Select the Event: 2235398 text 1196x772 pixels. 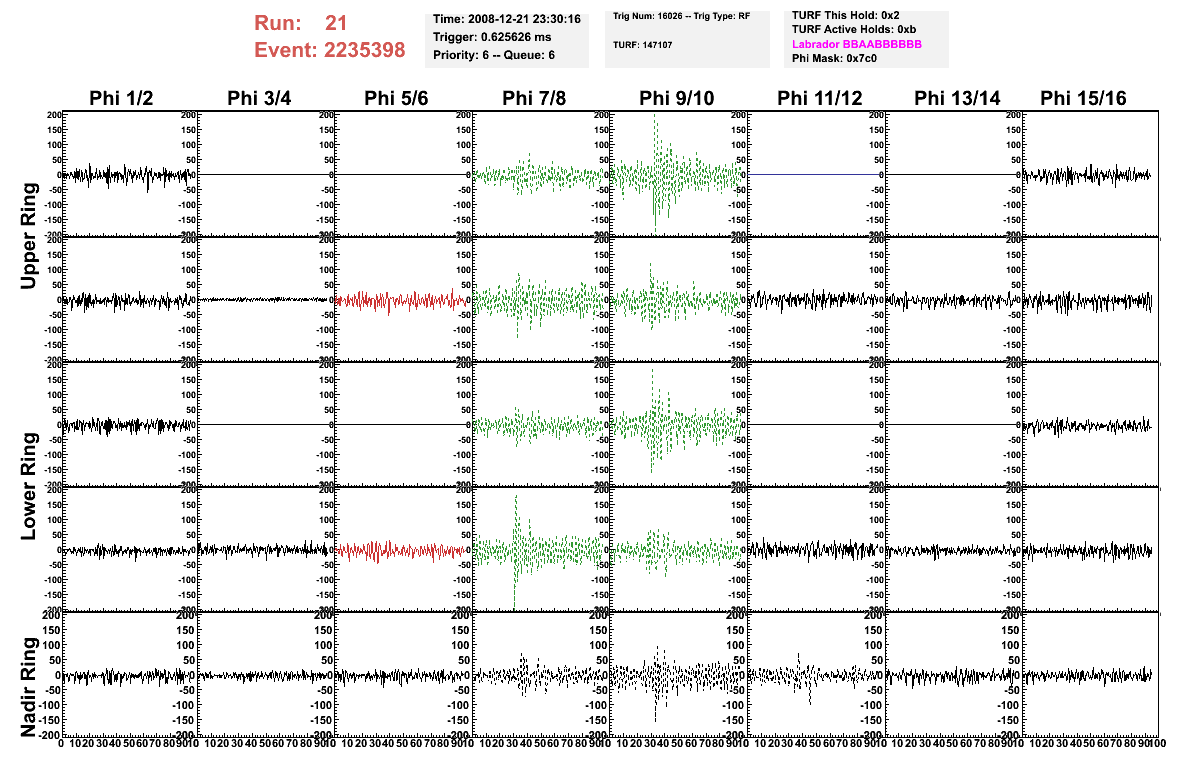coord(330,50)
